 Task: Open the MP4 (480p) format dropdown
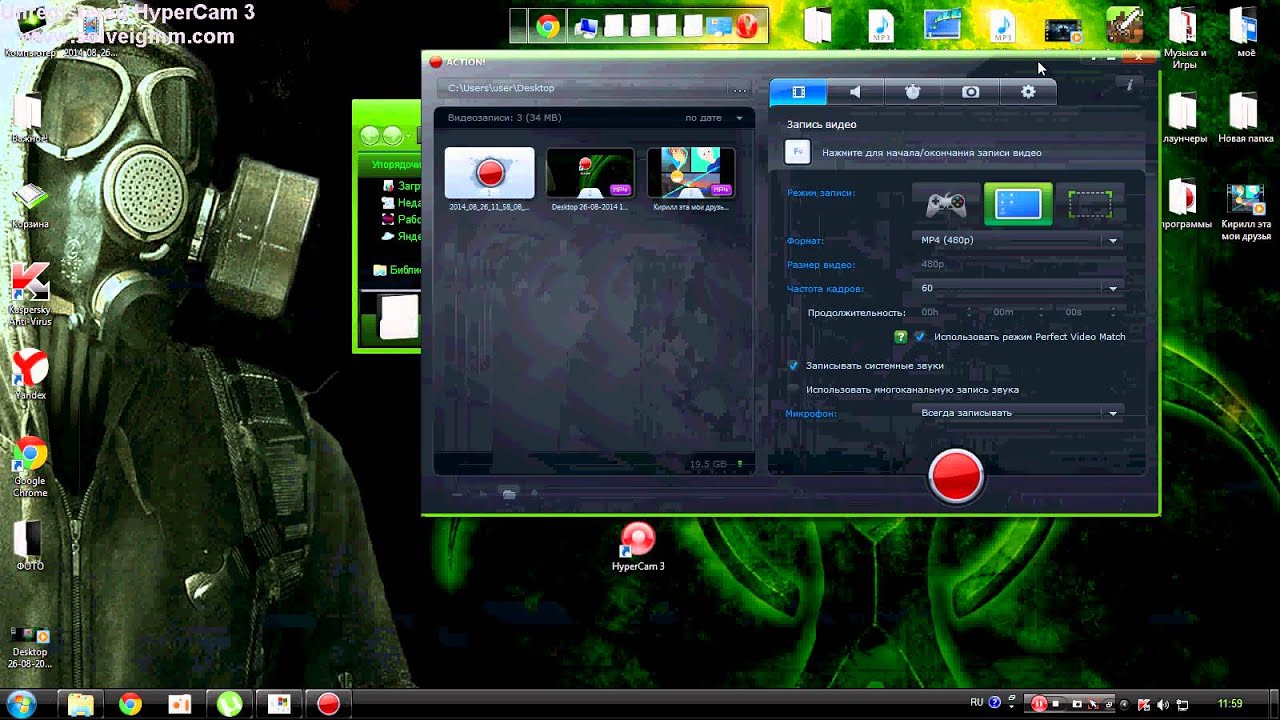point(1018,240)
